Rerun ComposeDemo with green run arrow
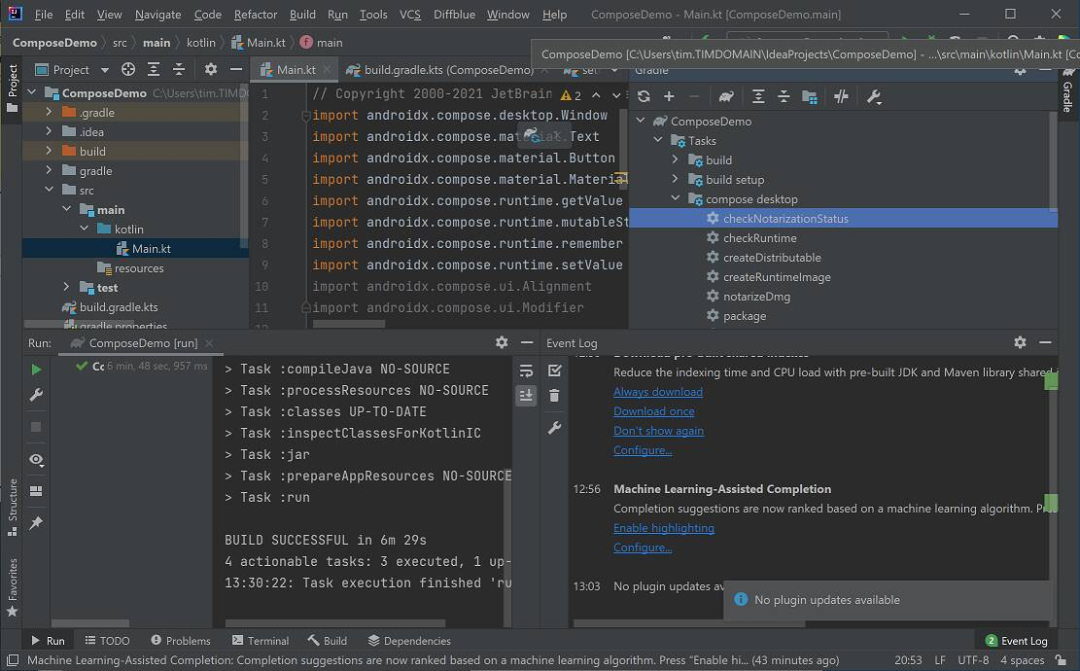Image resolution: width=1080 pixels, height=671 pixels. point(35,368)
